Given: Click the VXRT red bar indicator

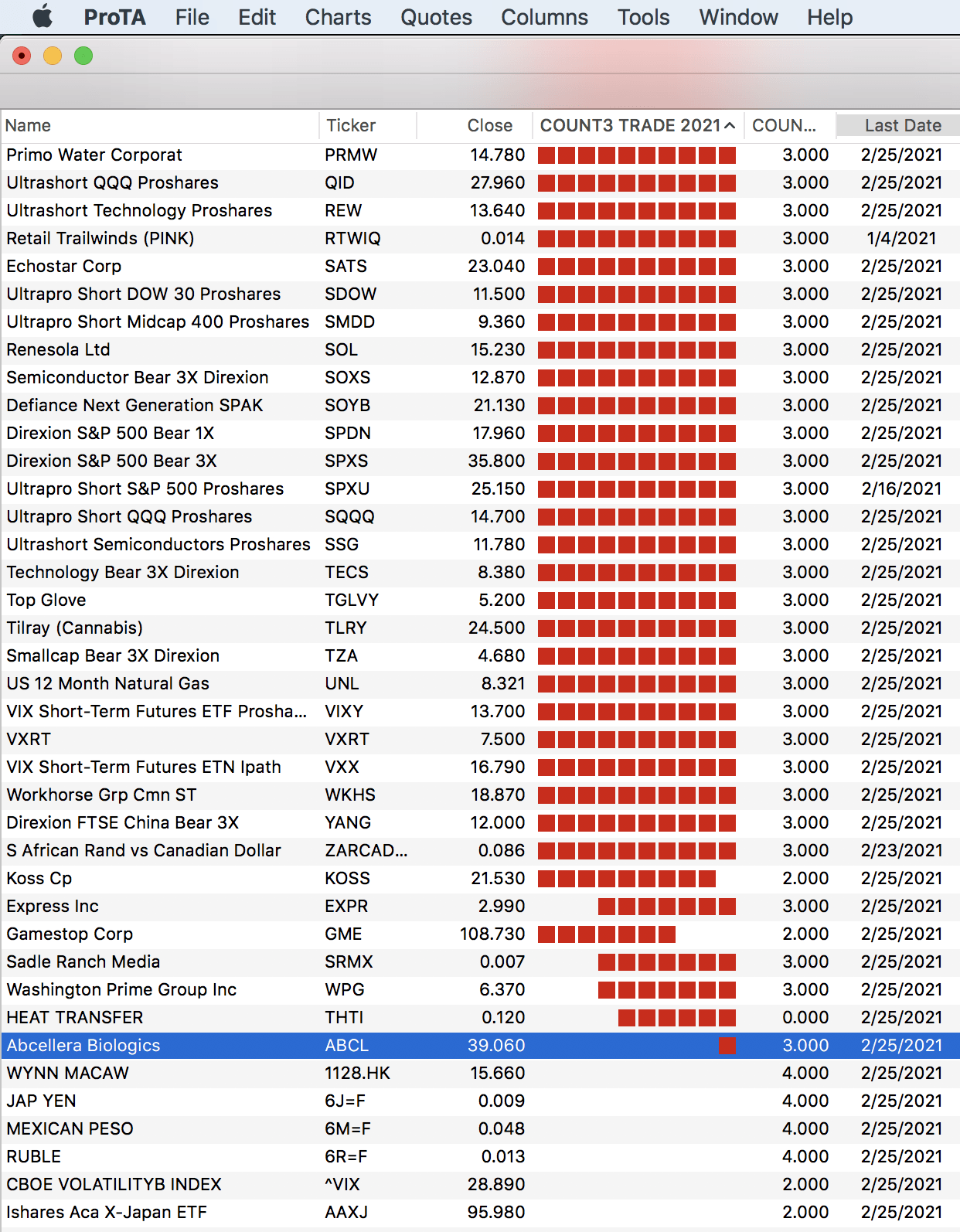Looking at the screenshot, I should point(637,740).
